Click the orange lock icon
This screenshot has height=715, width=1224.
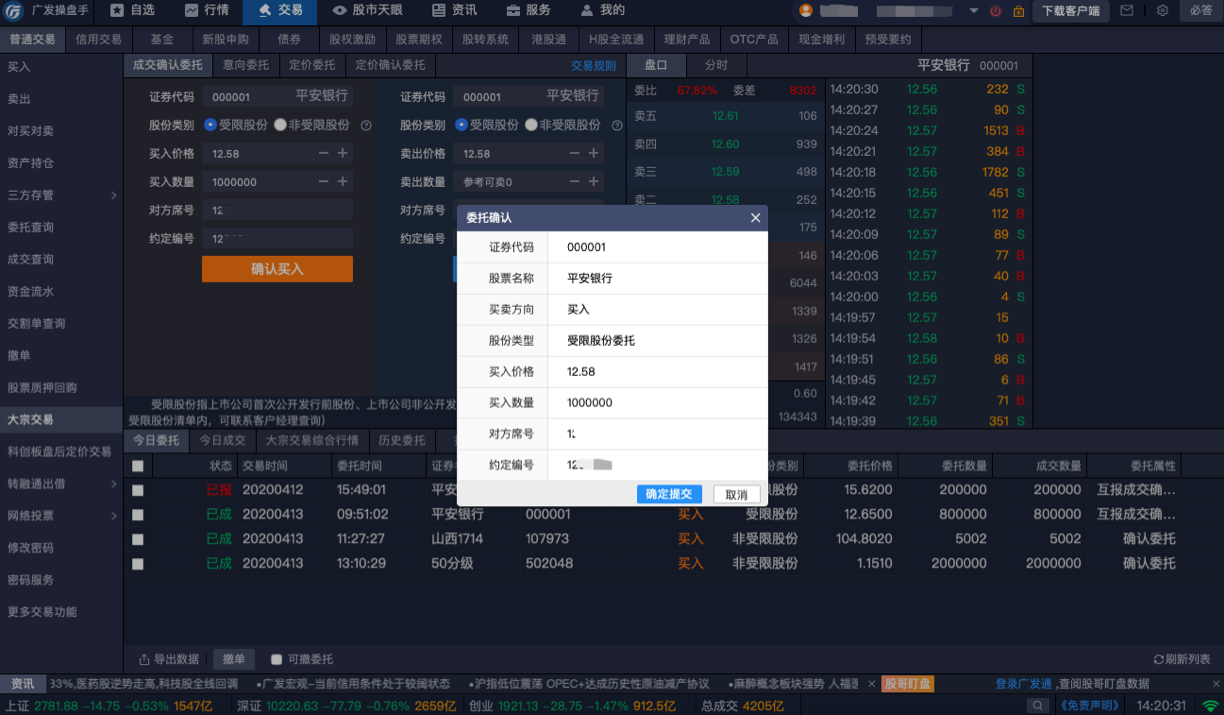pyautogui.click(x=1018, y=11)
